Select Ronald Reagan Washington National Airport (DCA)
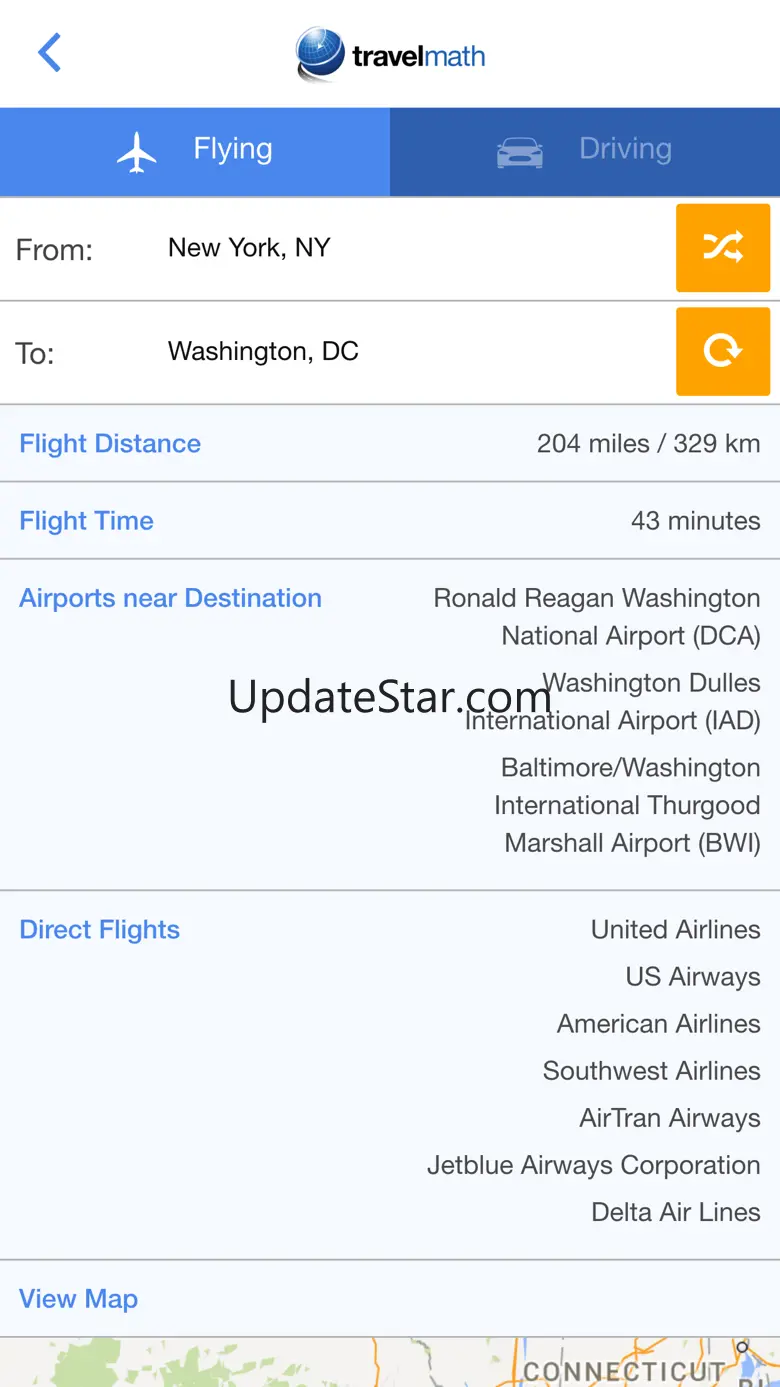Image resolution: width=780 pixels, height=1387 pixels. click(597, 617)
